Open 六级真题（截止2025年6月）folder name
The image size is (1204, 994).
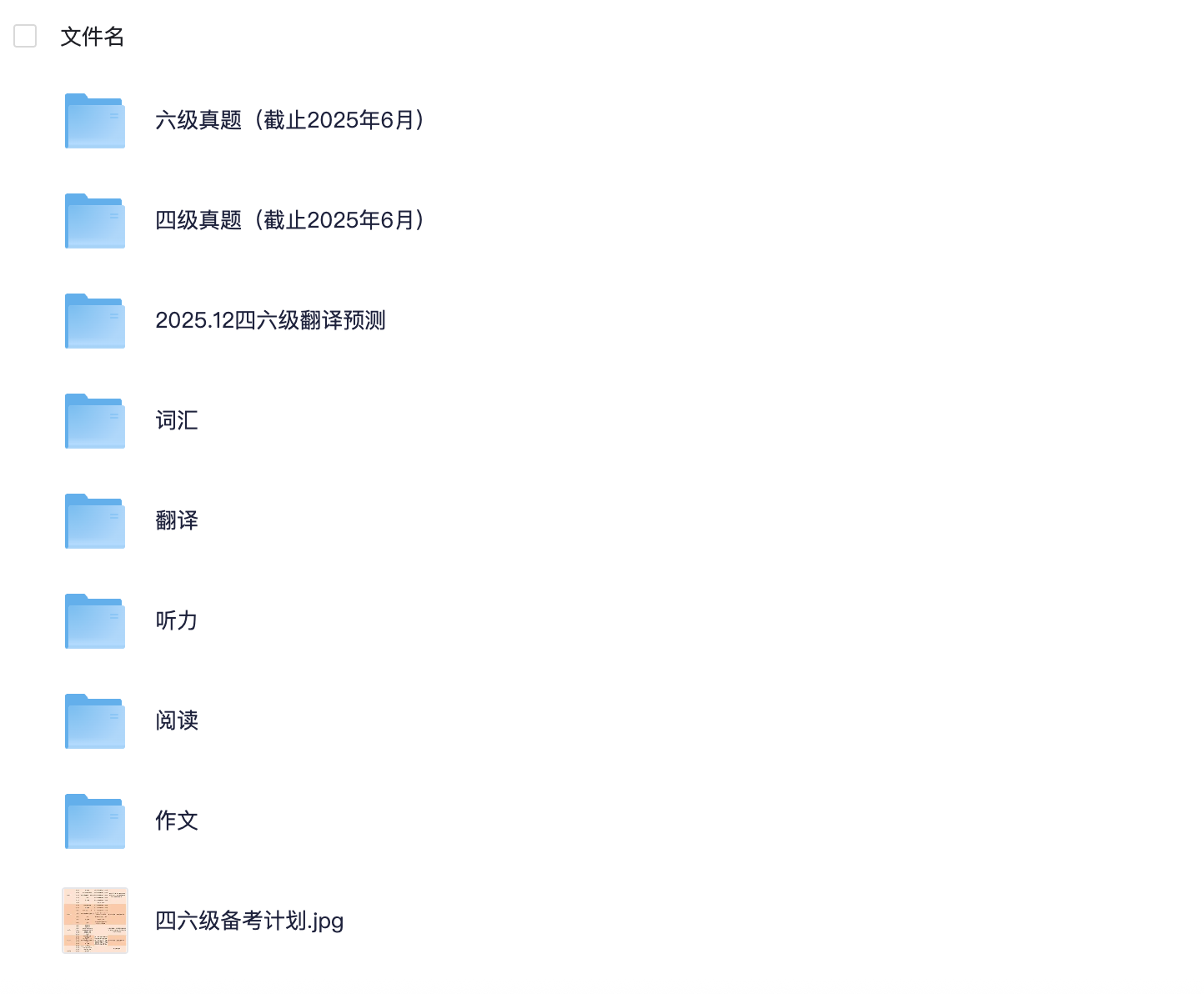292,120
